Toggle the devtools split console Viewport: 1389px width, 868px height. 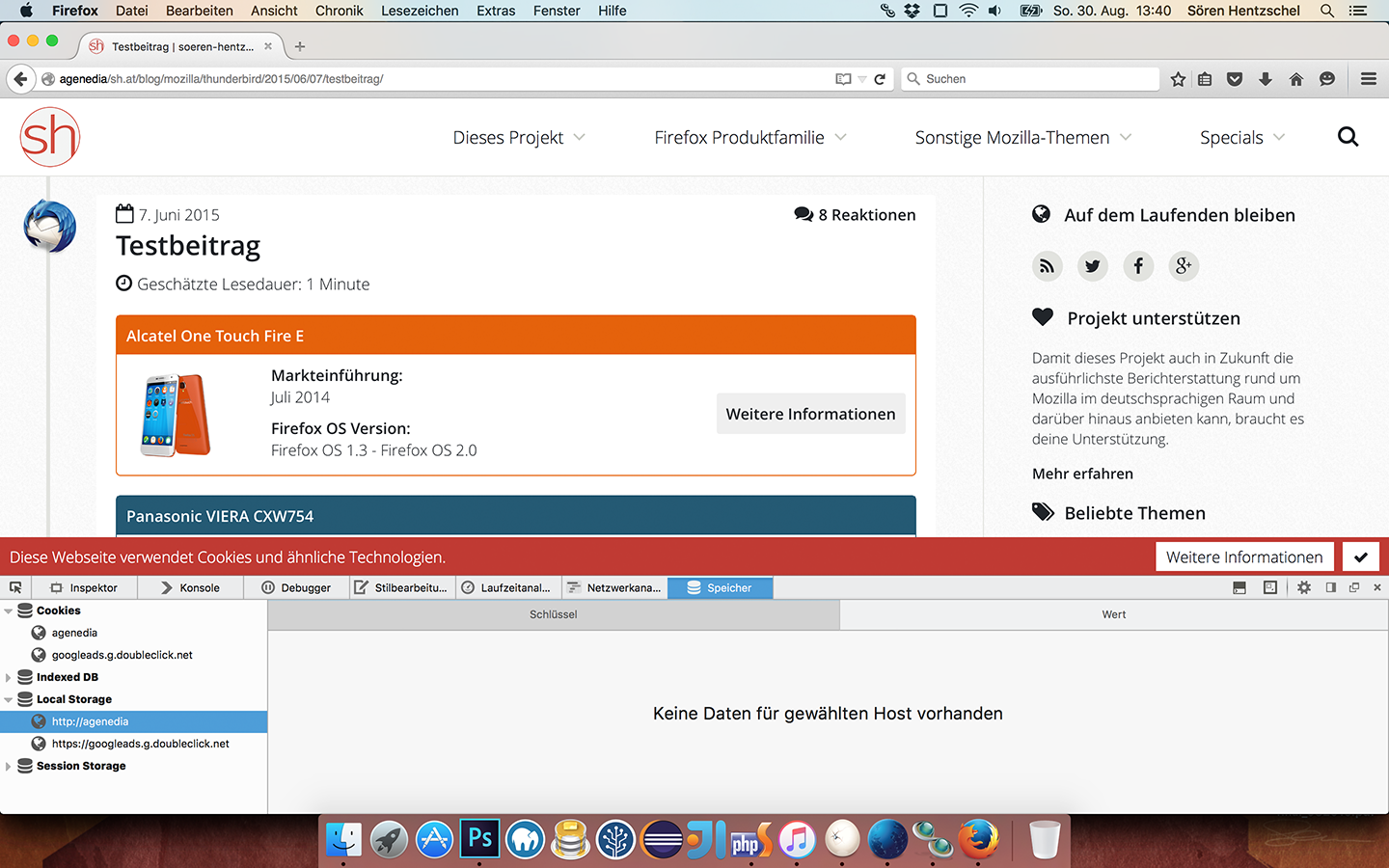[1239, 587]
